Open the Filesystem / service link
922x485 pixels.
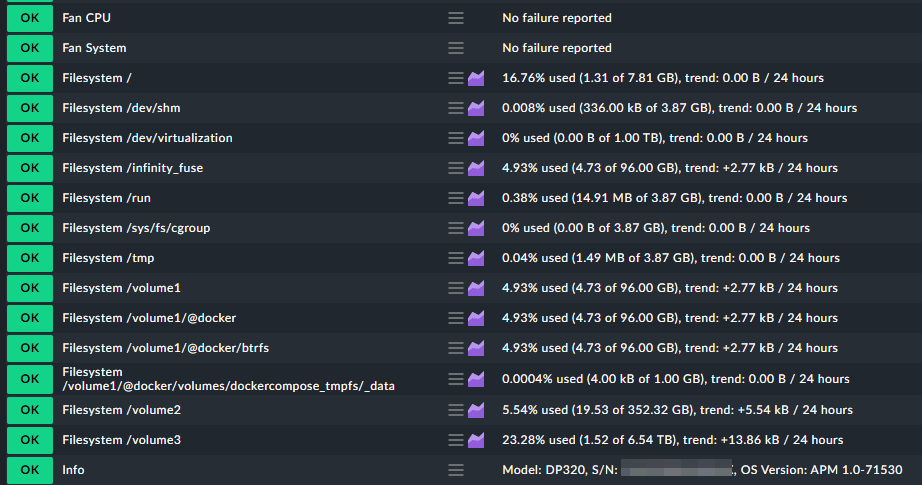point(97,78)
